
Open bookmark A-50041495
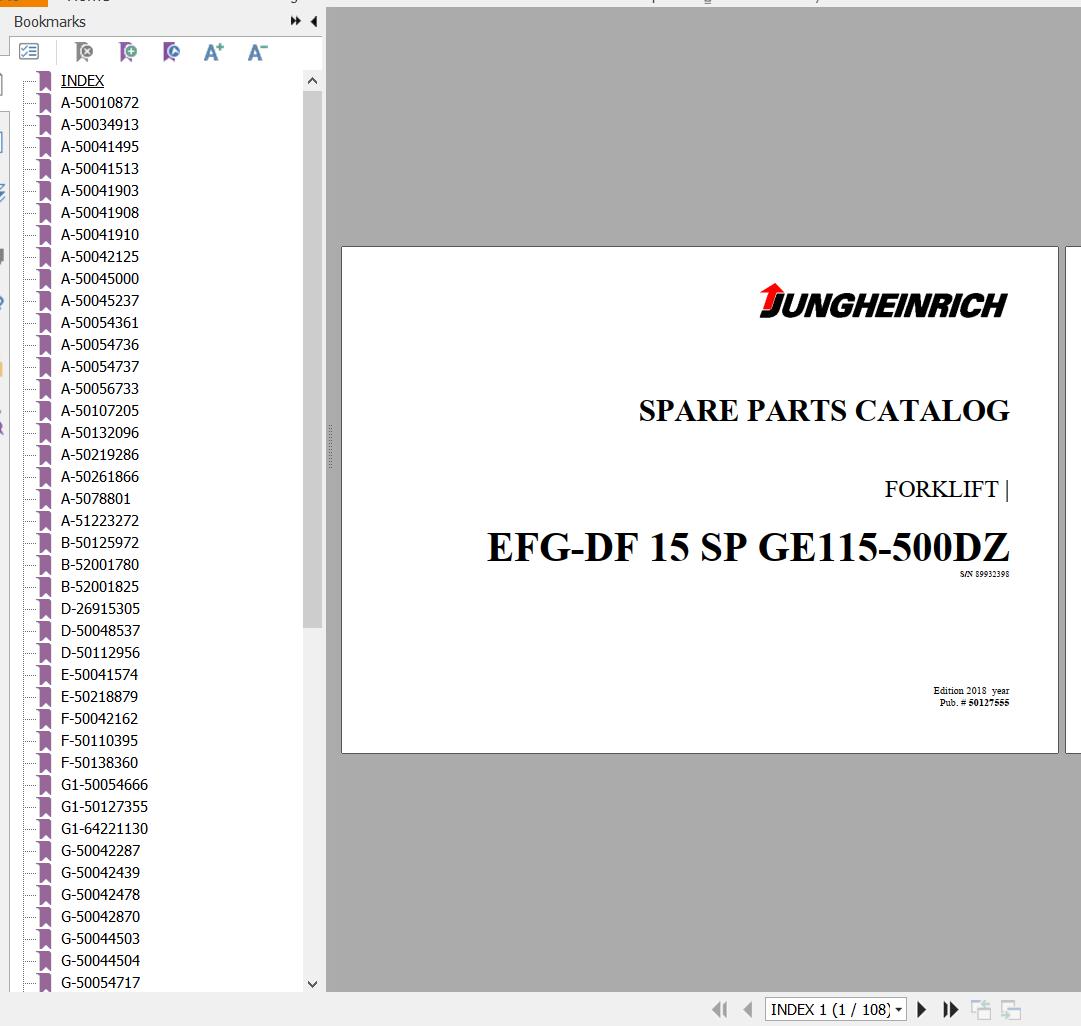pos(100,147)
